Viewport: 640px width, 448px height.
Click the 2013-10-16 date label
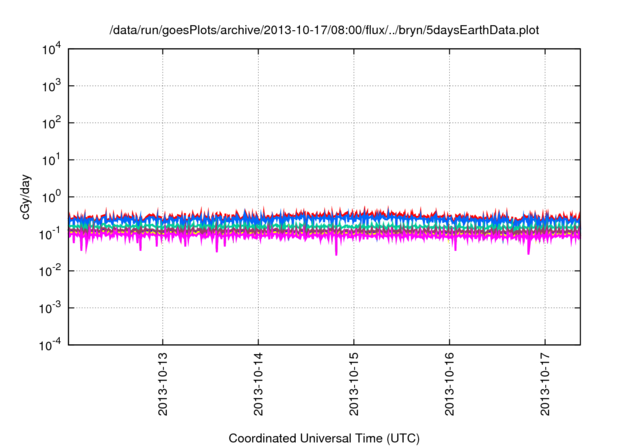449,384
